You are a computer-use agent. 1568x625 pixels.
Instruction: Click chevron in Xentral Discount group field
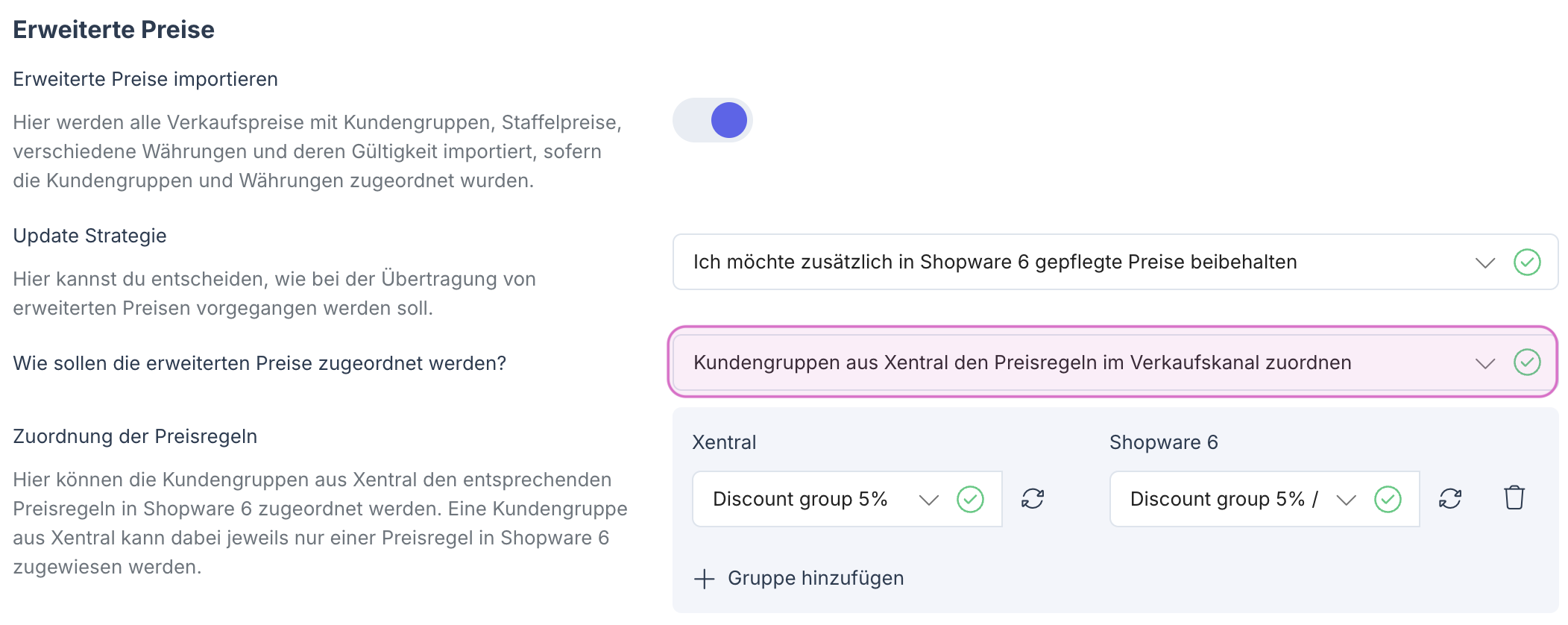[928, 500]
